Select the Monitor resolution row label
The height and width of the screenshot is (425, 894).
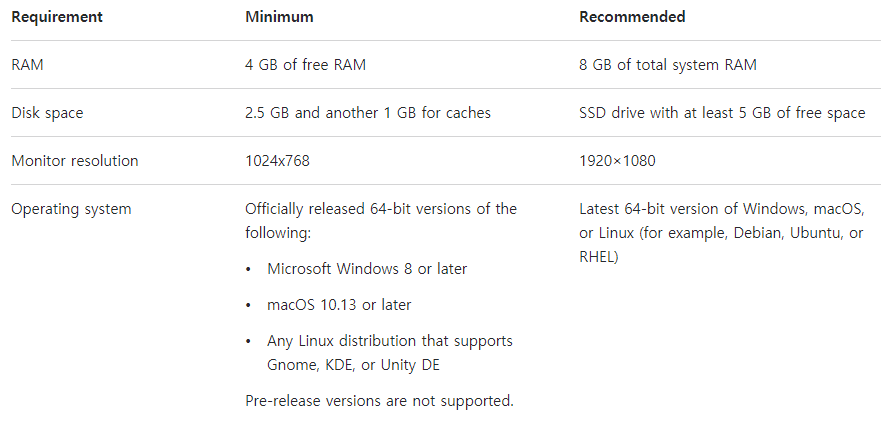coord(75,161)
